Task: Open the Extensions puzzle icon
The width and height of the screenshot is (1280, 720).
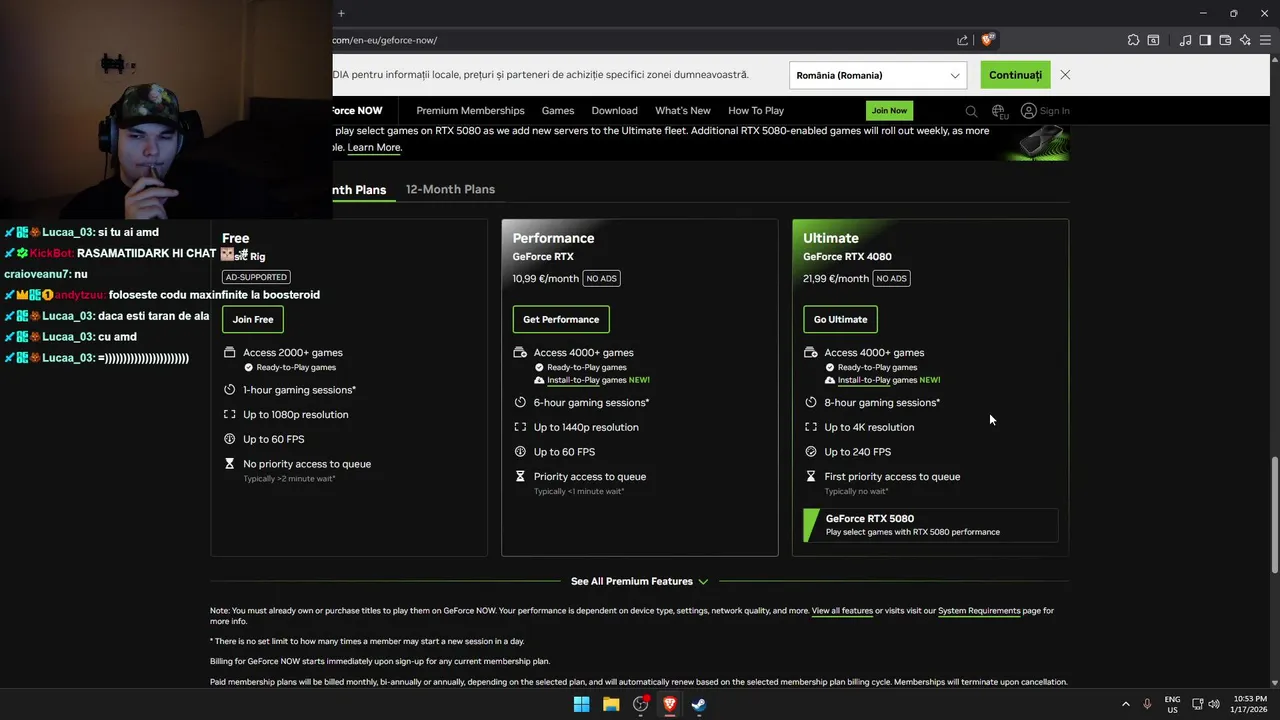Action: point(1133,40)
